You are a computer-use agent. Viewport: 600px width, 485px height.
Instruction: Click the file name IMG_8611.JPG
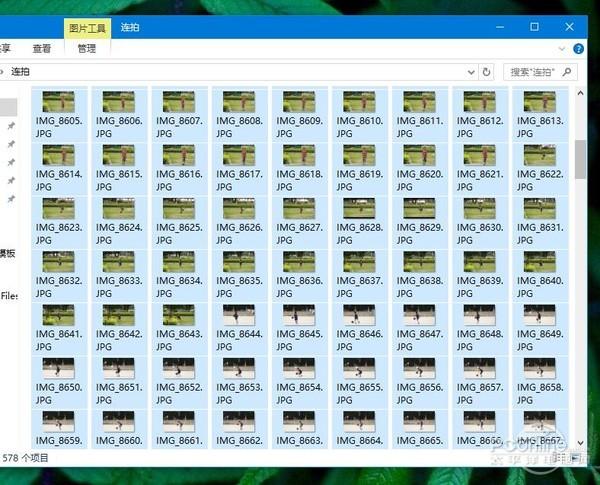pos(420,127)
